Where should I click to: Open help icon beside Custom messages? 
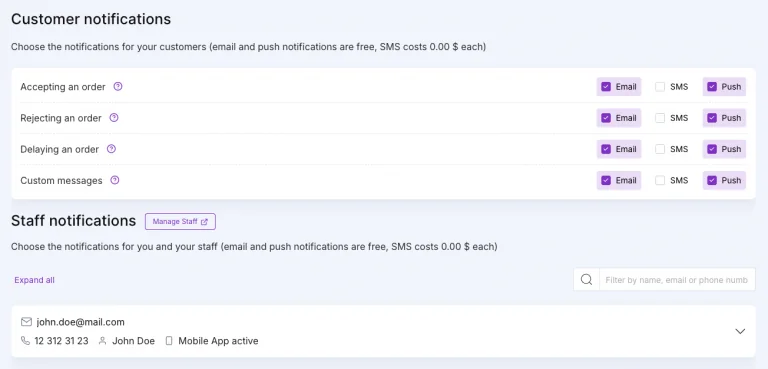[x=115, y=180]
